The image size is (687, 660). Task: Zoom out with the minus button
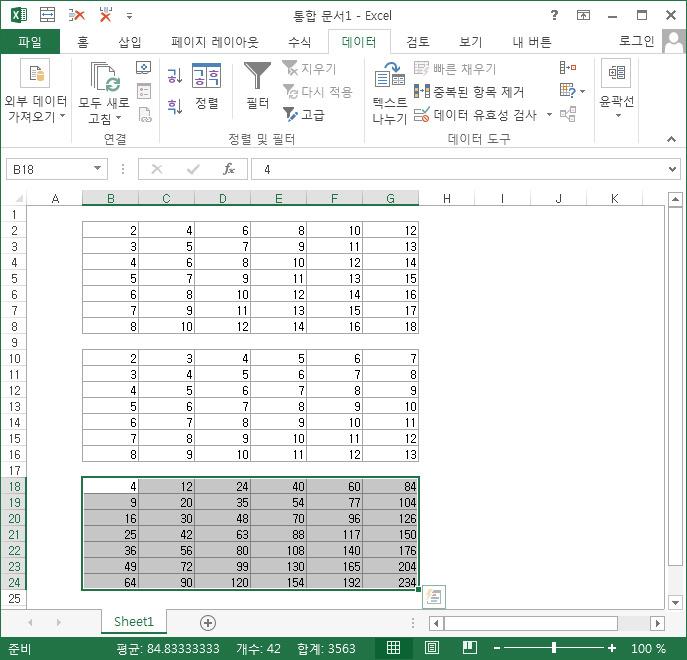497,648
